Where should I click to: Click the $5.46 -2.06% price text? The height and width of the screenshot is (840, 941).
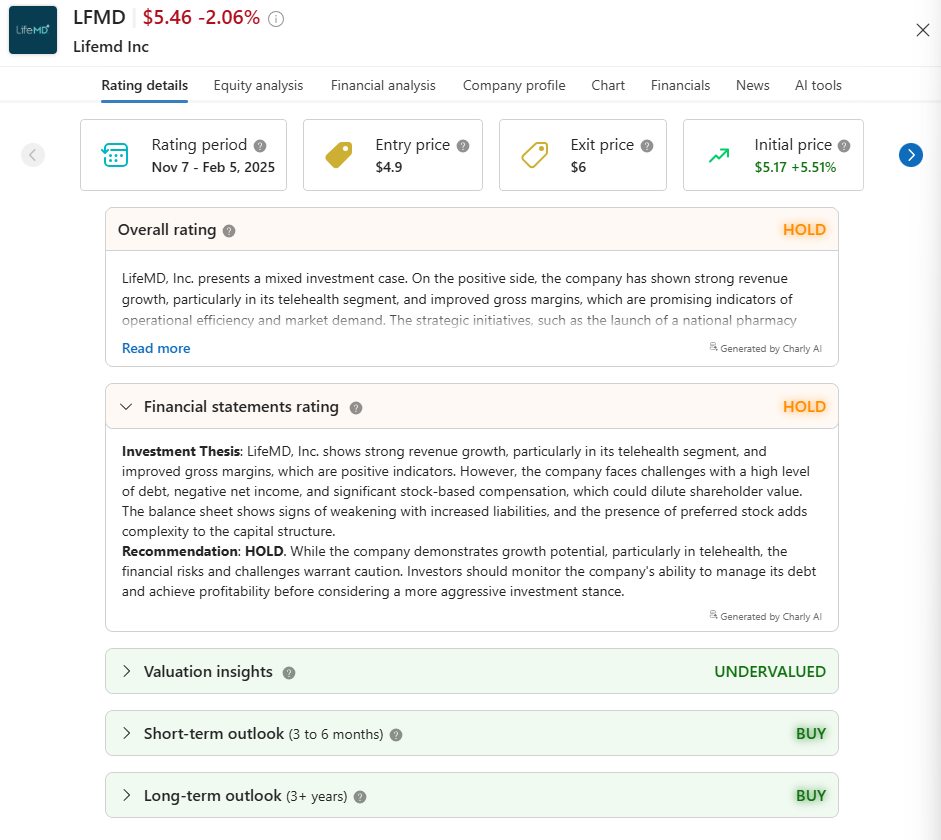tap(201, 17)
